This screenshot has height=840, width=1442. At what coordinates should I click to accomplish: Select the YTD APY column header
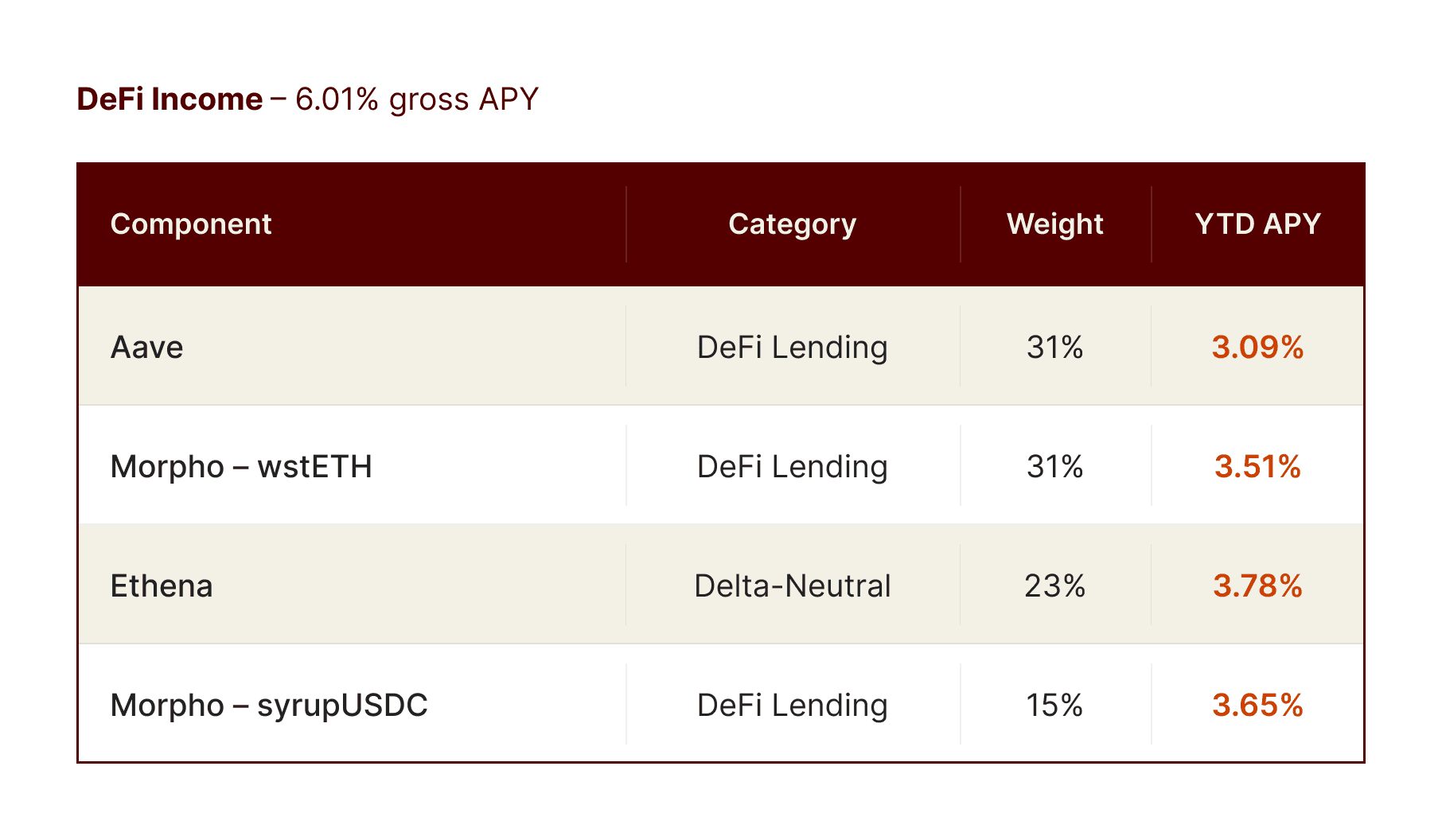[x=1258, y=224]
